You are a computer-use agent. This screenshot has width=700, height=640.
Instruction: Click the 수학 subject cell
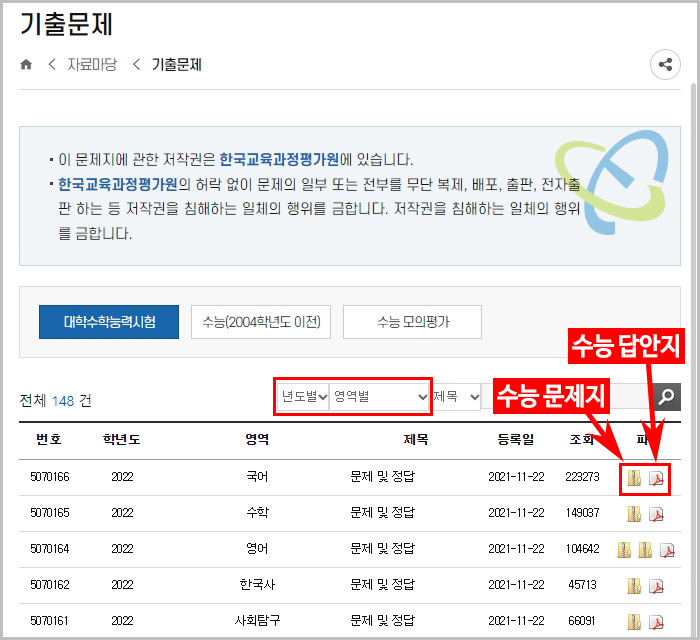[x=258, y=512]
